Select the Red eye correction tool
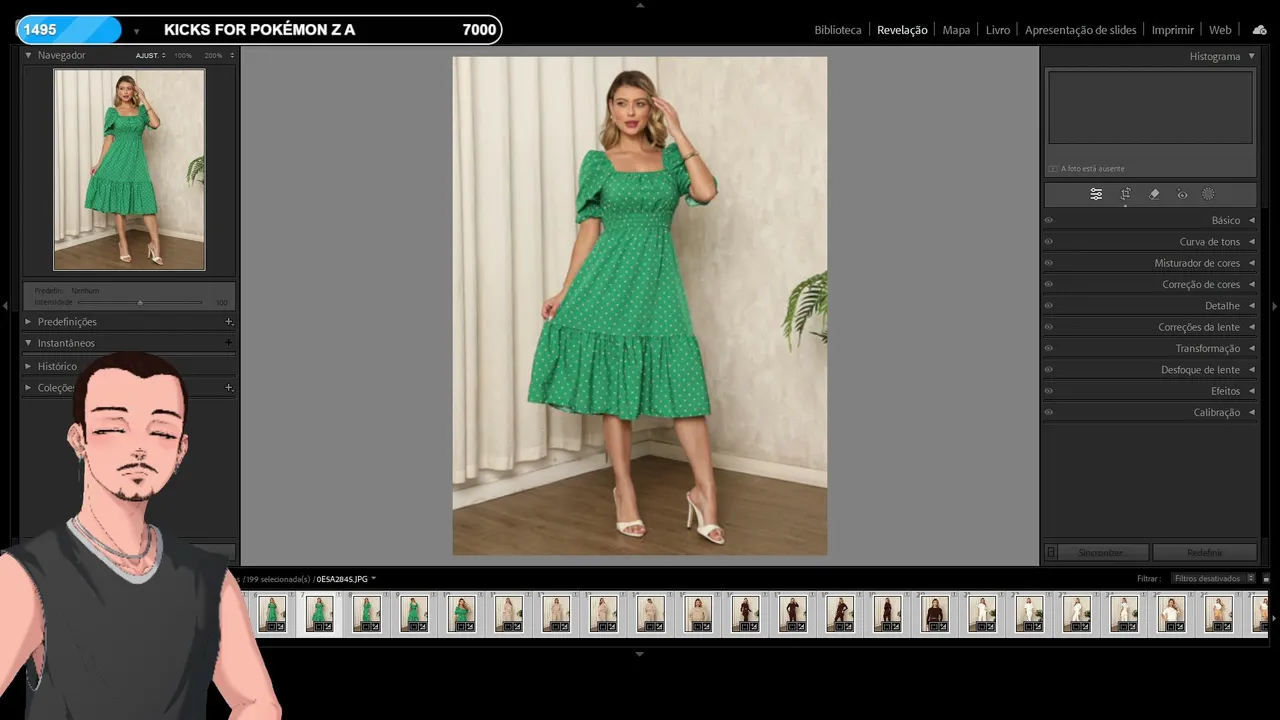The height and width of the screenshot is (720, 1280). pyautogui.click(x=1182, y=194)
